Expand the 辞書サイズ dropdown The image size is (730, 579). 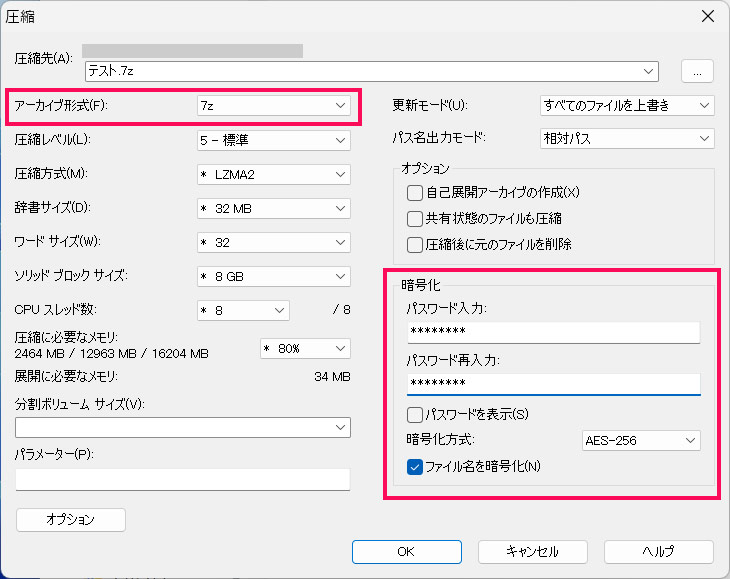(x=274, y=208)
